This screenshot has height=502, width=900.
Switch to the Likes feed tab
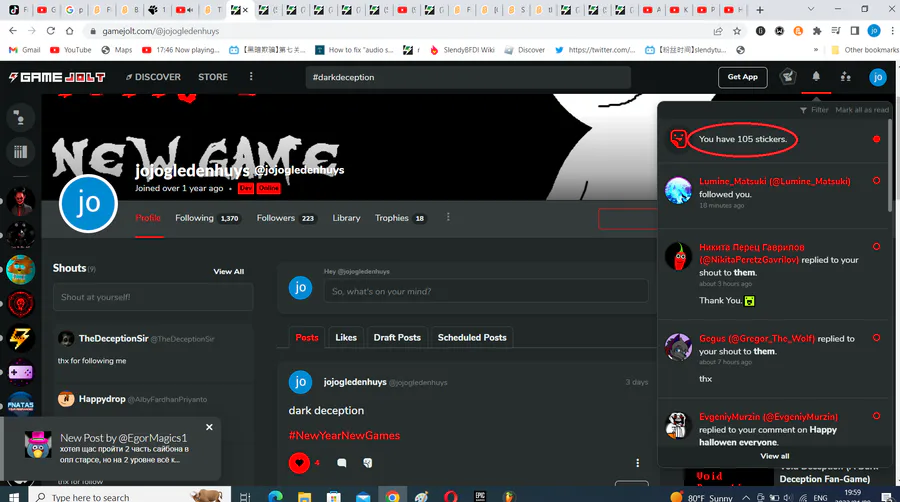click(x=346, y=337)
